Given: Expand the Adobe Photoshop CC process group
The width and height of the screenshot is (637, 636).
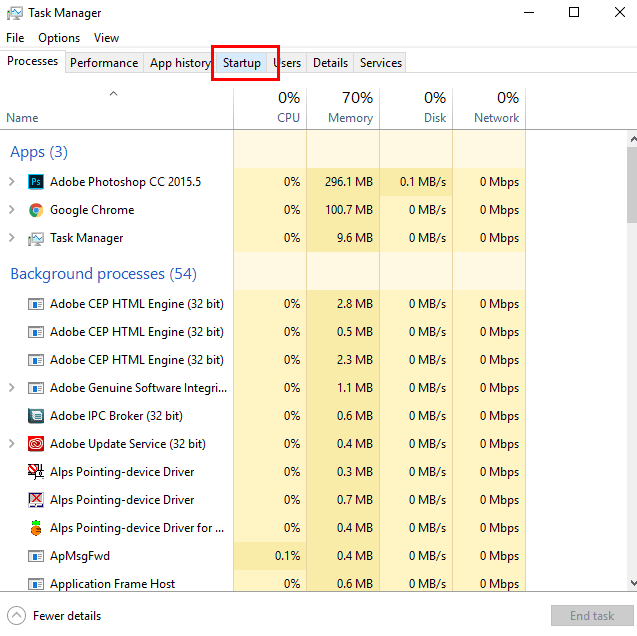Looking at the screenshot, I should pyautogui.click(x=12, y=182).
